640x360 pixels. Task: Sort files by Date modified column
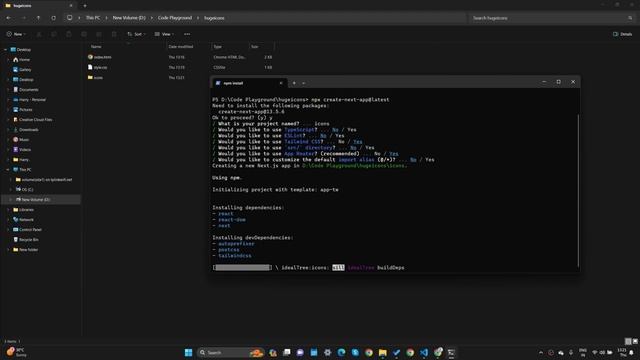coord(181,47)
